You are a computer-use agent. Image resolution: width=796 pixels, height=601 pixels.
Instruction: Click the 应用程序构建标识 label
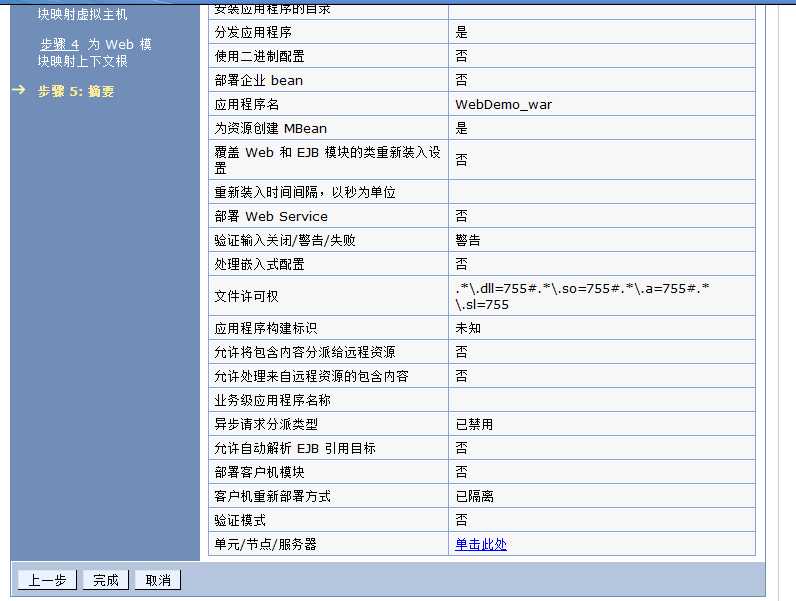click(x=265, y=328)
